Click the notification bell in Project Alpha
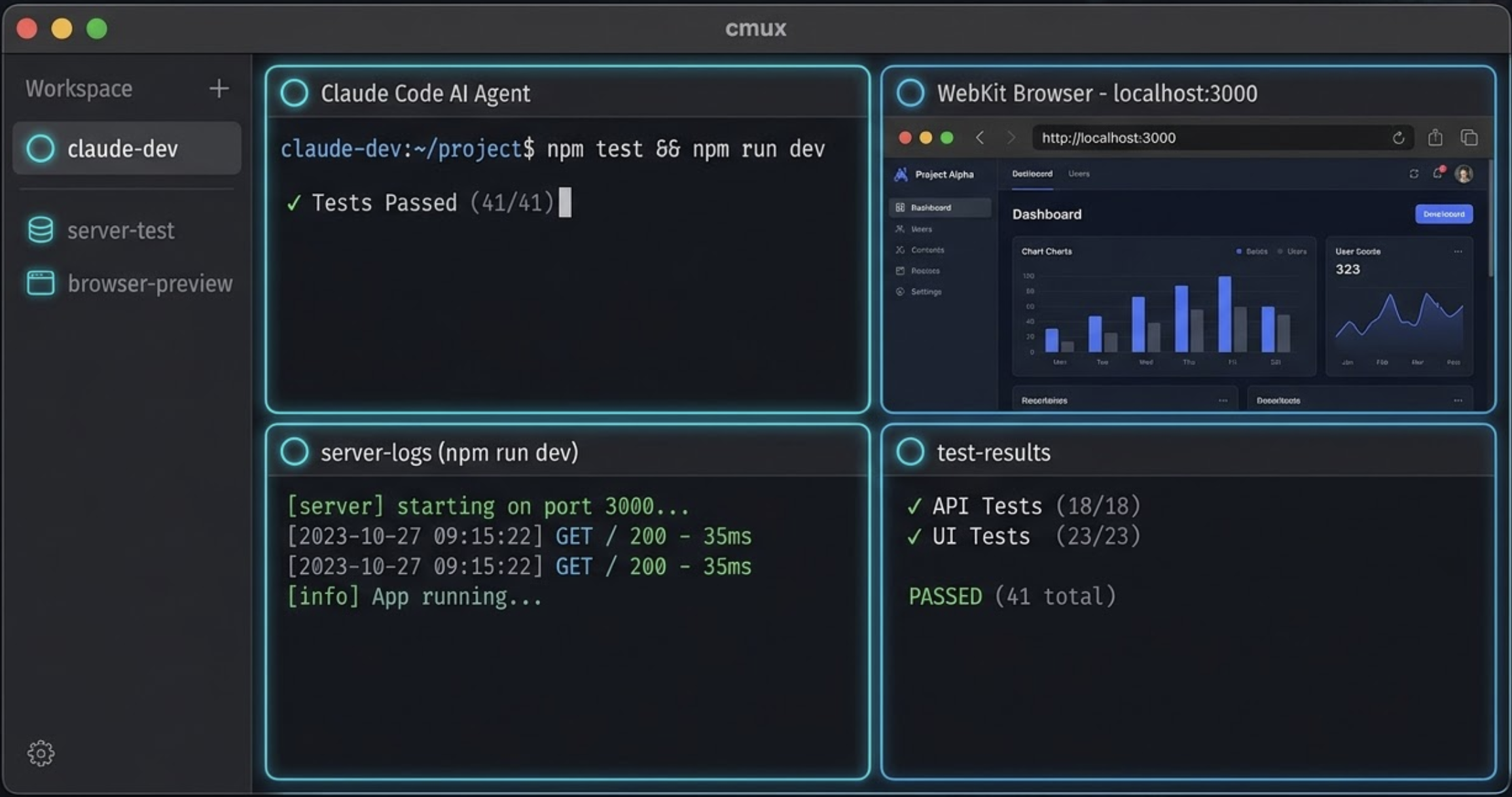Screen dimensions: 1512x797 pyautogui.click(x=1437, y=173)
